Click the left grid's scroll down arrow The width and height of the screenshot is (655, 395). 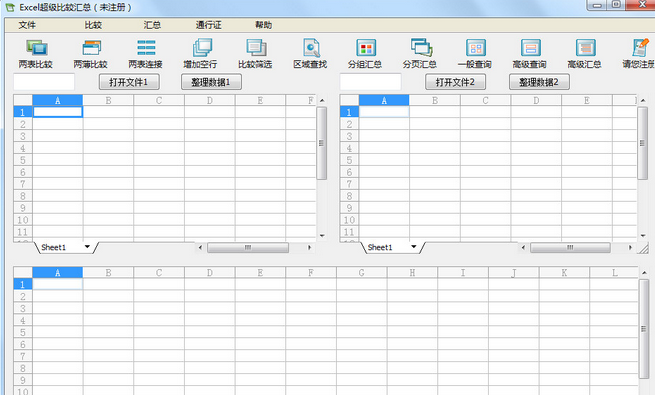click(x=322, y=236)
